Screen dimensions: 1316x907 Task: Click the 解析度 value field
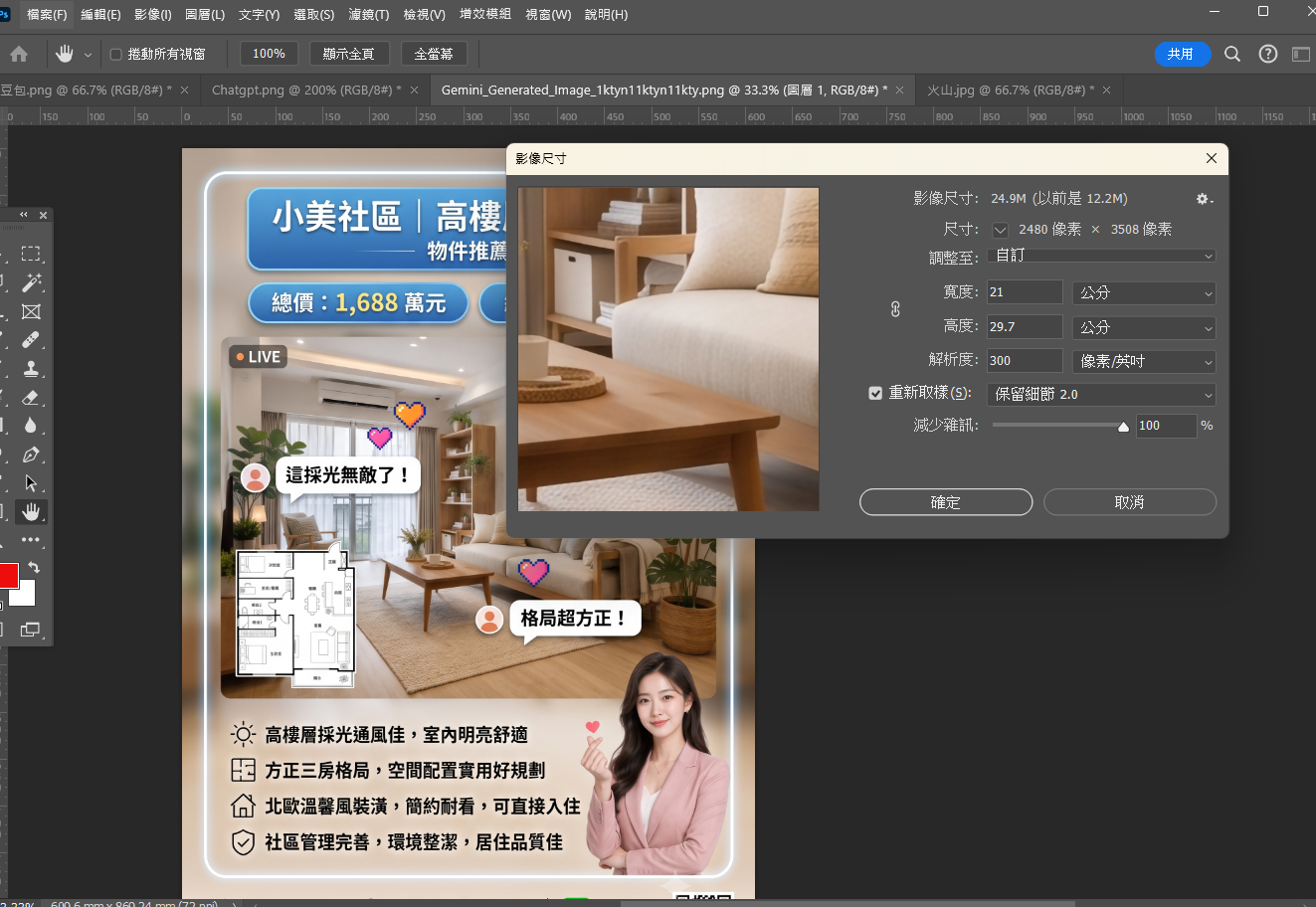click(1025, 361)
